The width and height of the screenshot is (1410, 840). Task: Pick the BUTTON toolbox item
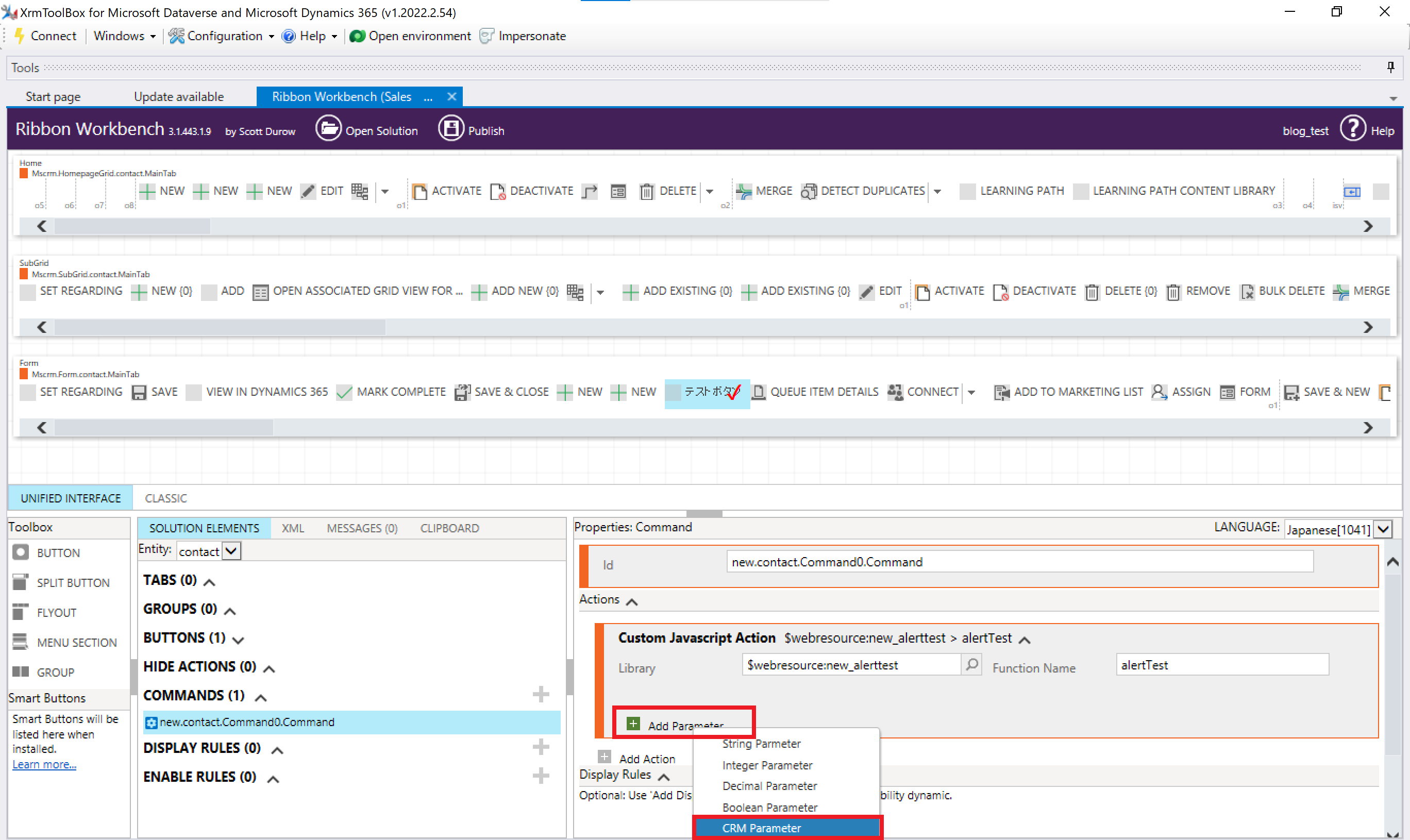[46, 553]
